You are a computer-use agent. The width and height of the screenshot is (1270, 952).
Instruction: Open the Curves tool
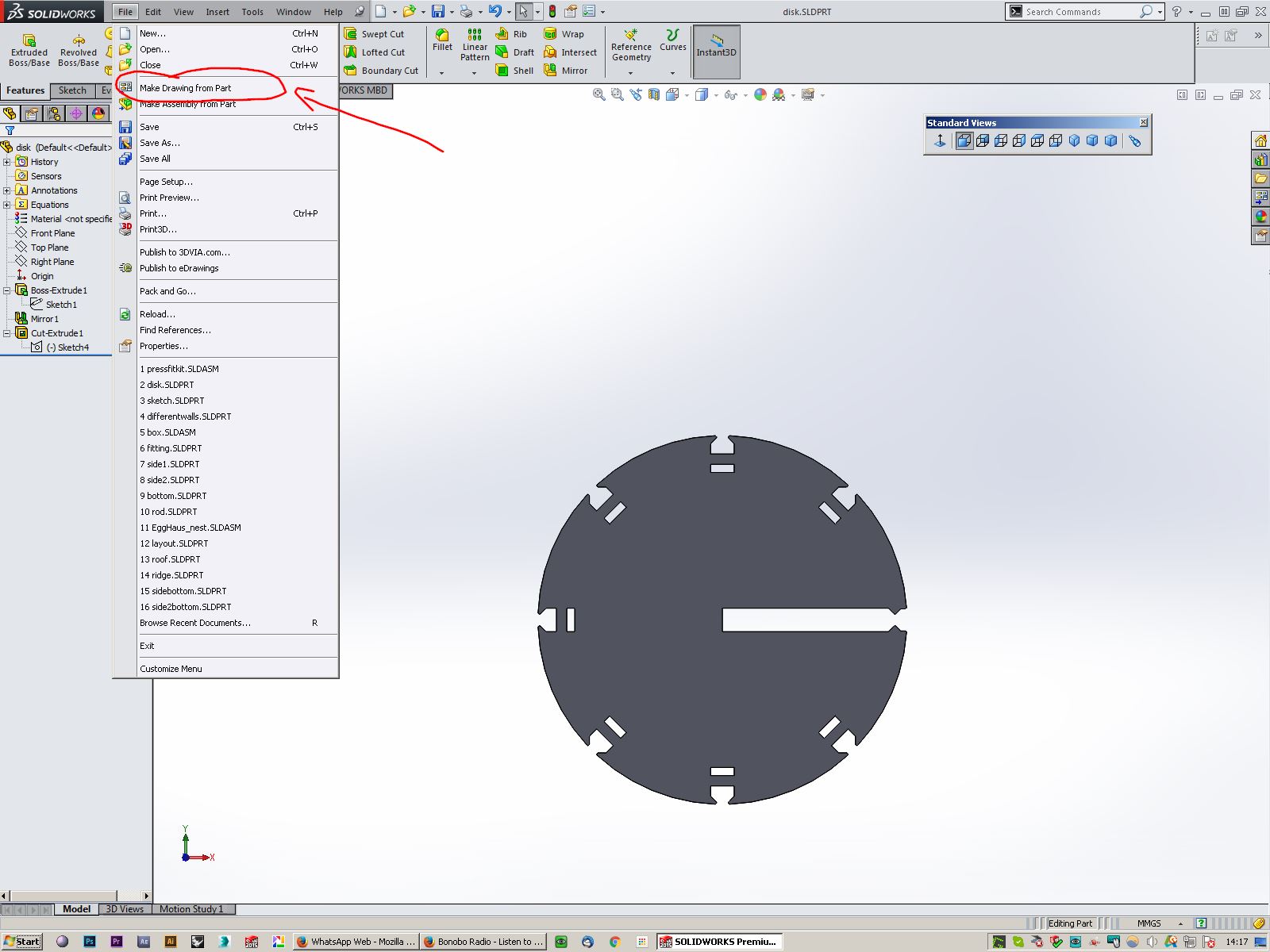[x=672, y=41]
